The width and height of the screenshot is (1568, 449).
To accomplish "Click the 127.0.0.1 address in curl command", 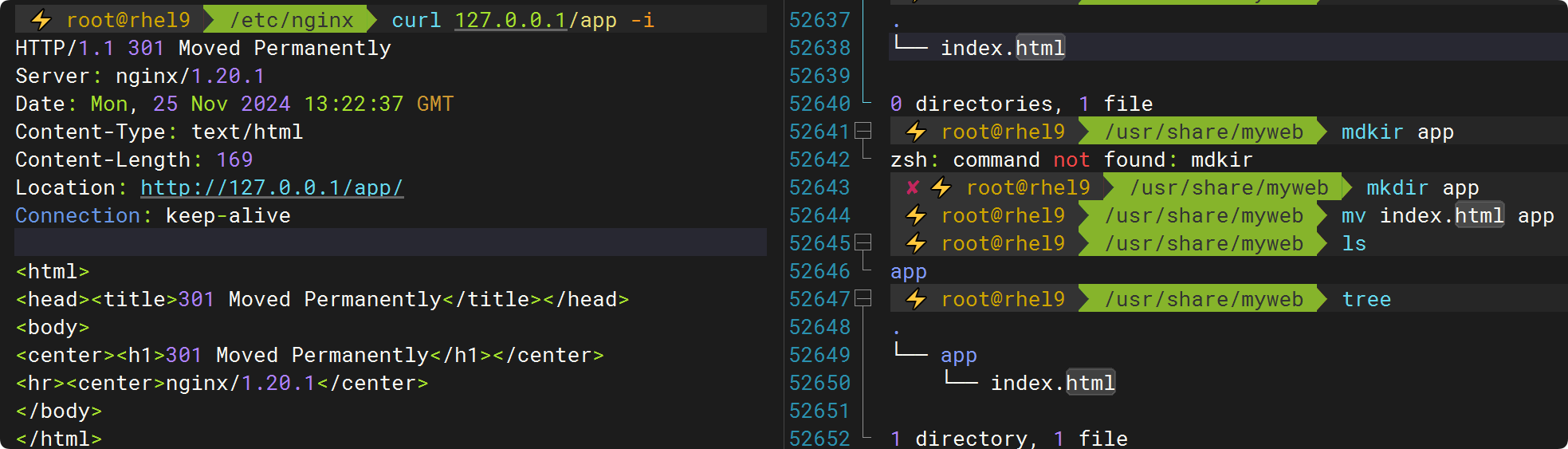I will pos(510,20).
